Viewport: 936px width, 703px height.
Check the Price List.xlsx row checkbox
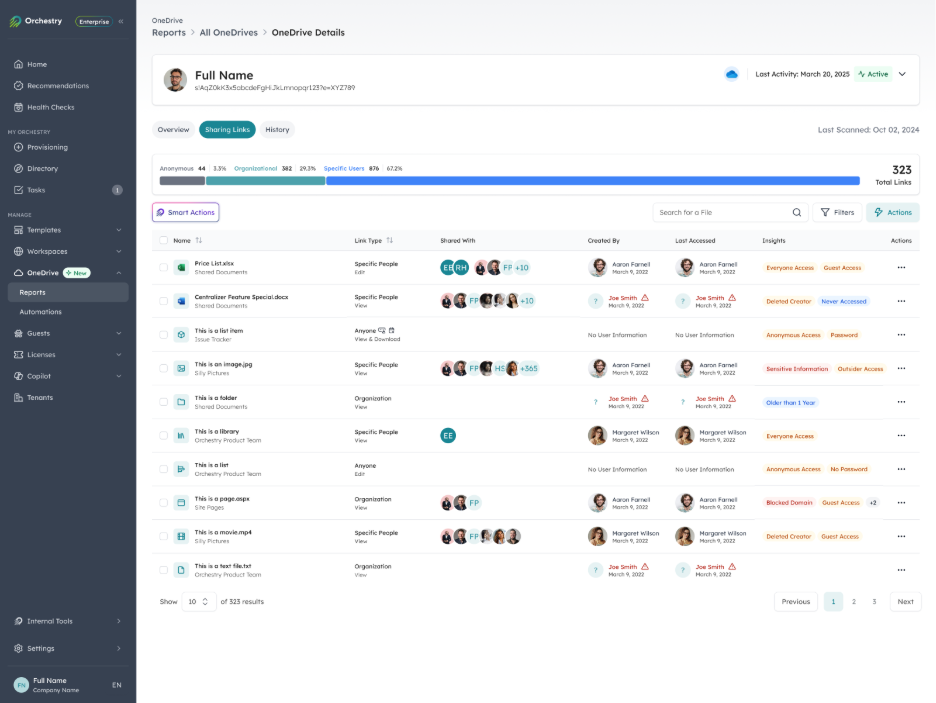point(164,267)
